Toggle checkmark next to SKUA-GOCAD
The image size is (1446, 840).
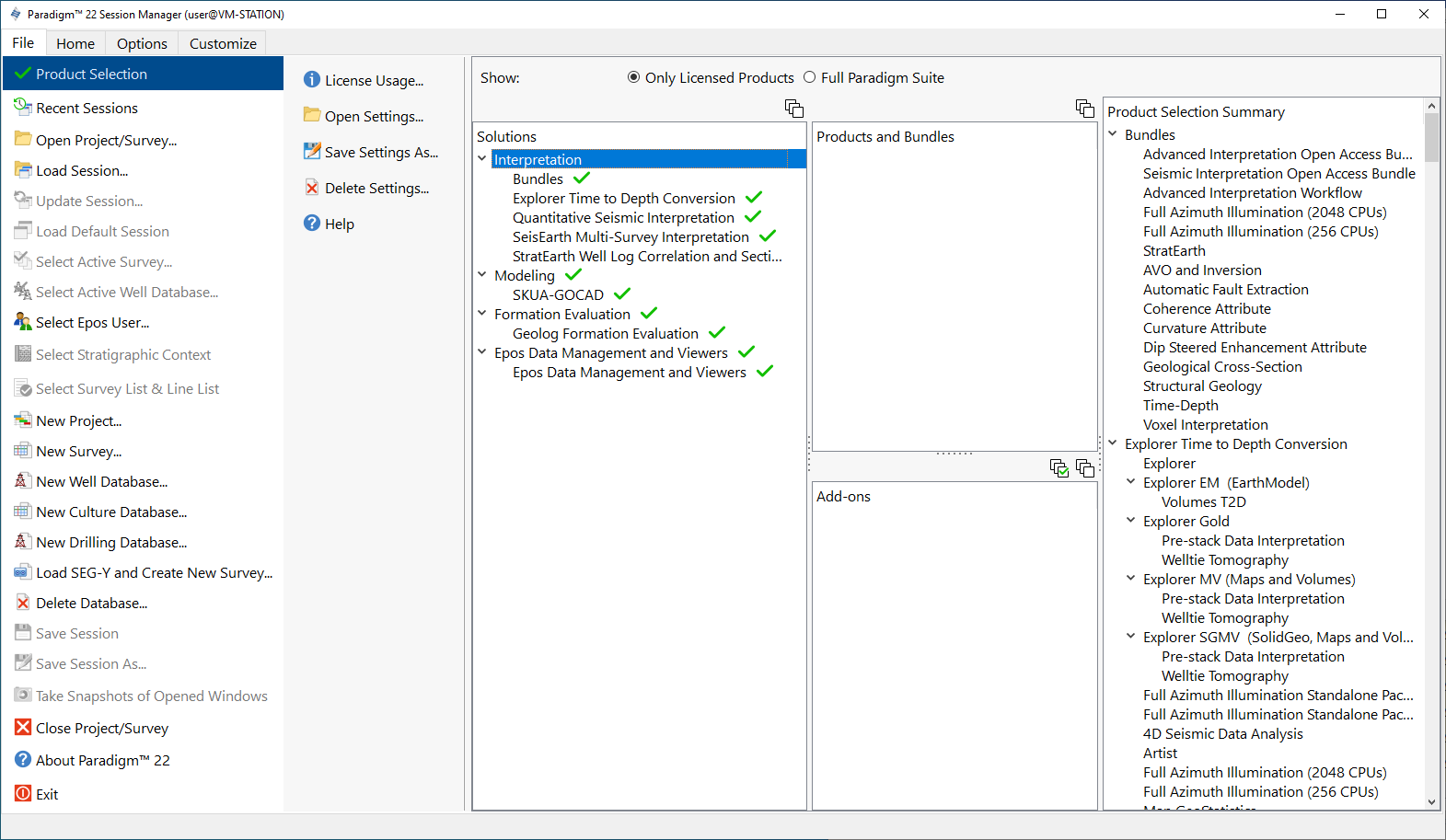click(x=622, y=293)
